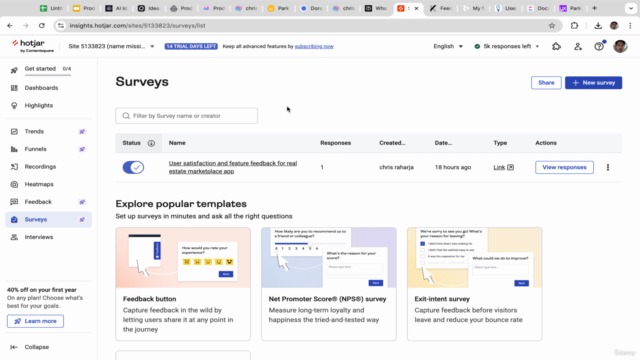The image size is (640, 360).
Task: Close the active Hotjar tab
Action: [416, 8]
